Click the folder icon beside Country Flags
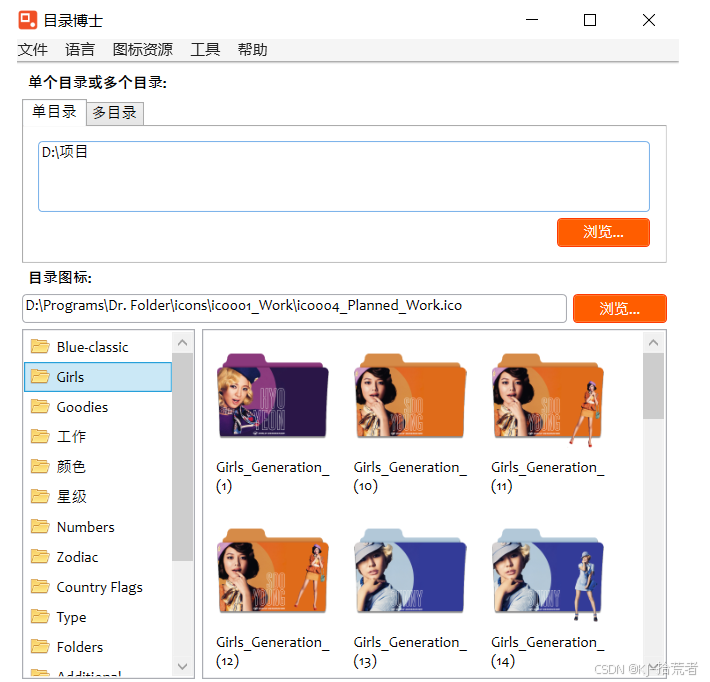Viewport: 710px width, 682px height. pos(40,586)
